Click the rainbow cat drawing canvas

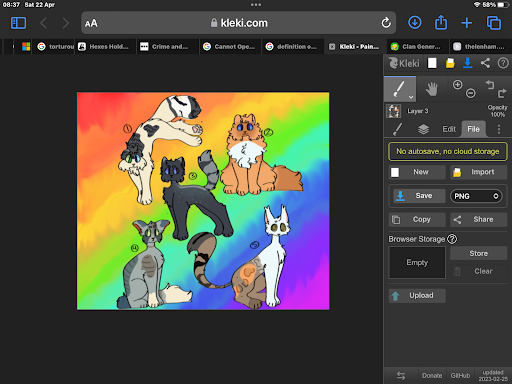(x=203, y=201)
